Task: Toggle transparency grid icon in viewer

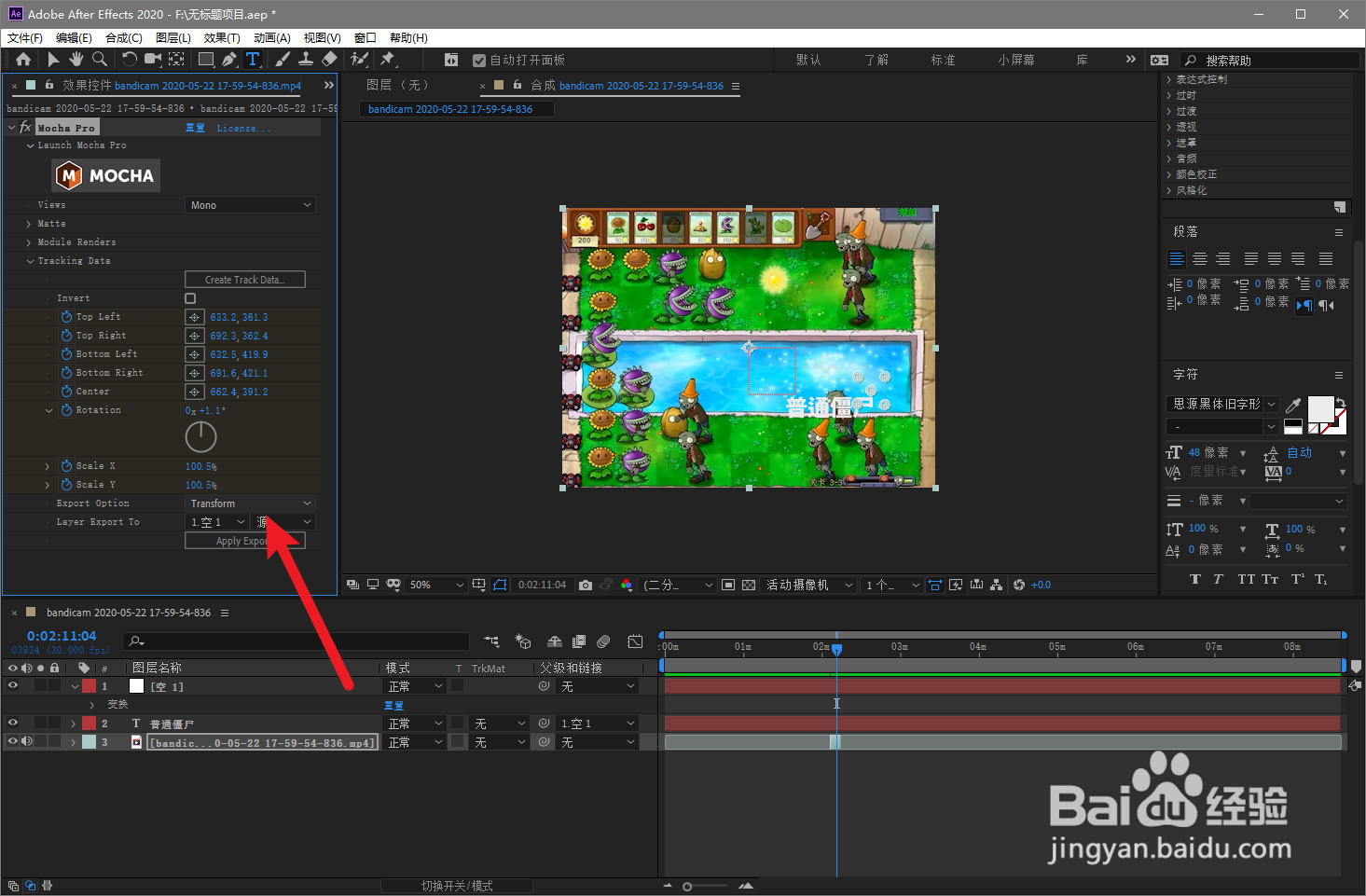Action: tap(749, 585)
